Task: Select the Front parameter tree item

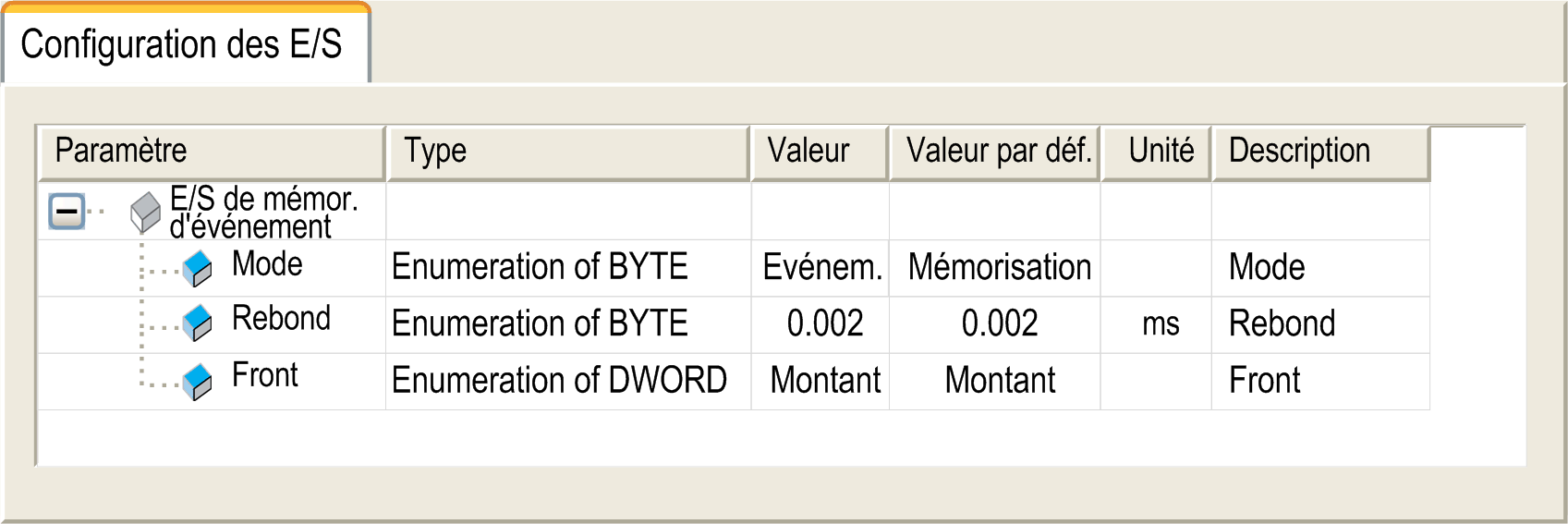Action: pyautogui.click(x=265, y=376)
